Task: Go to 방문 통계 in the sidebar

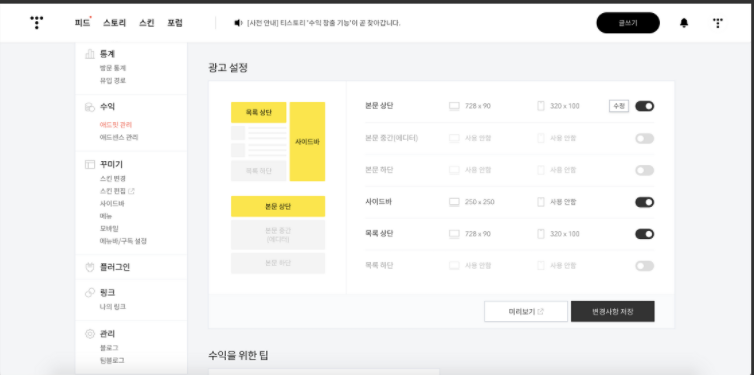Action: click(x=113, y=68)
